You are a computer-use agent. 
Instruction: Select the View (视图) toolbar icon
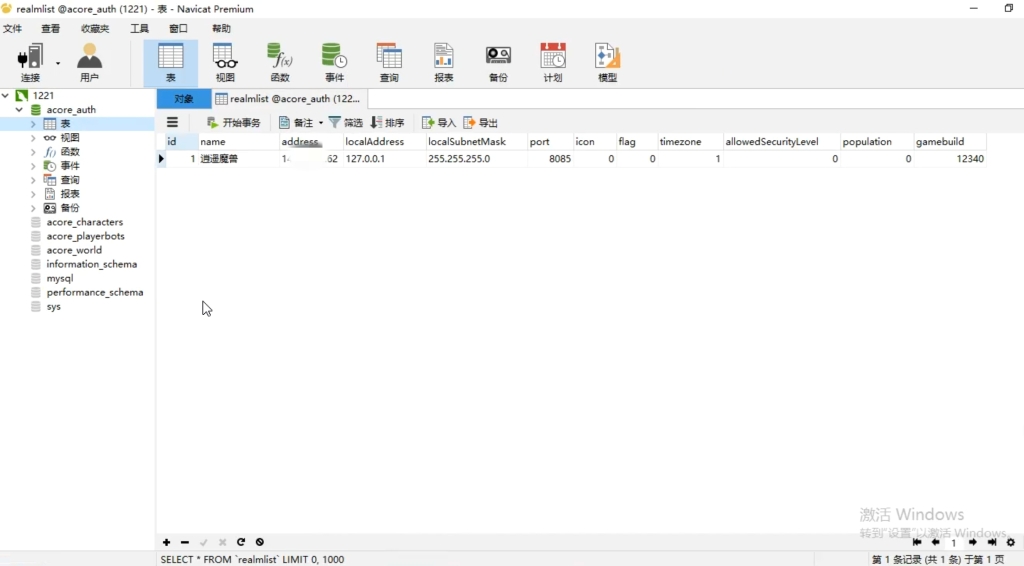[x=225, y=62]
